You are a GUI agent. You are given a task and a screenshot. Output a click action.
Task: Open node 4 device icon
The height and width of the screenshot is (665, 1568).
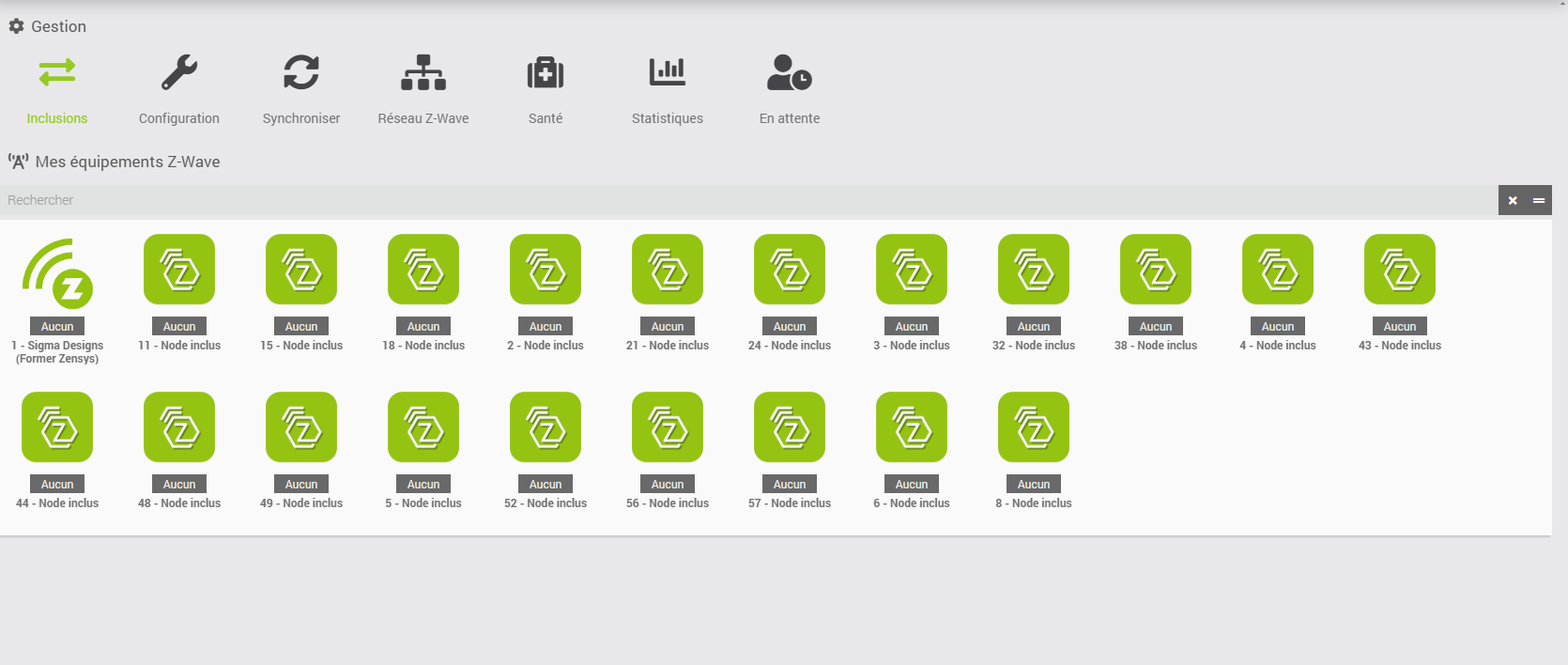pos(1278,270)
